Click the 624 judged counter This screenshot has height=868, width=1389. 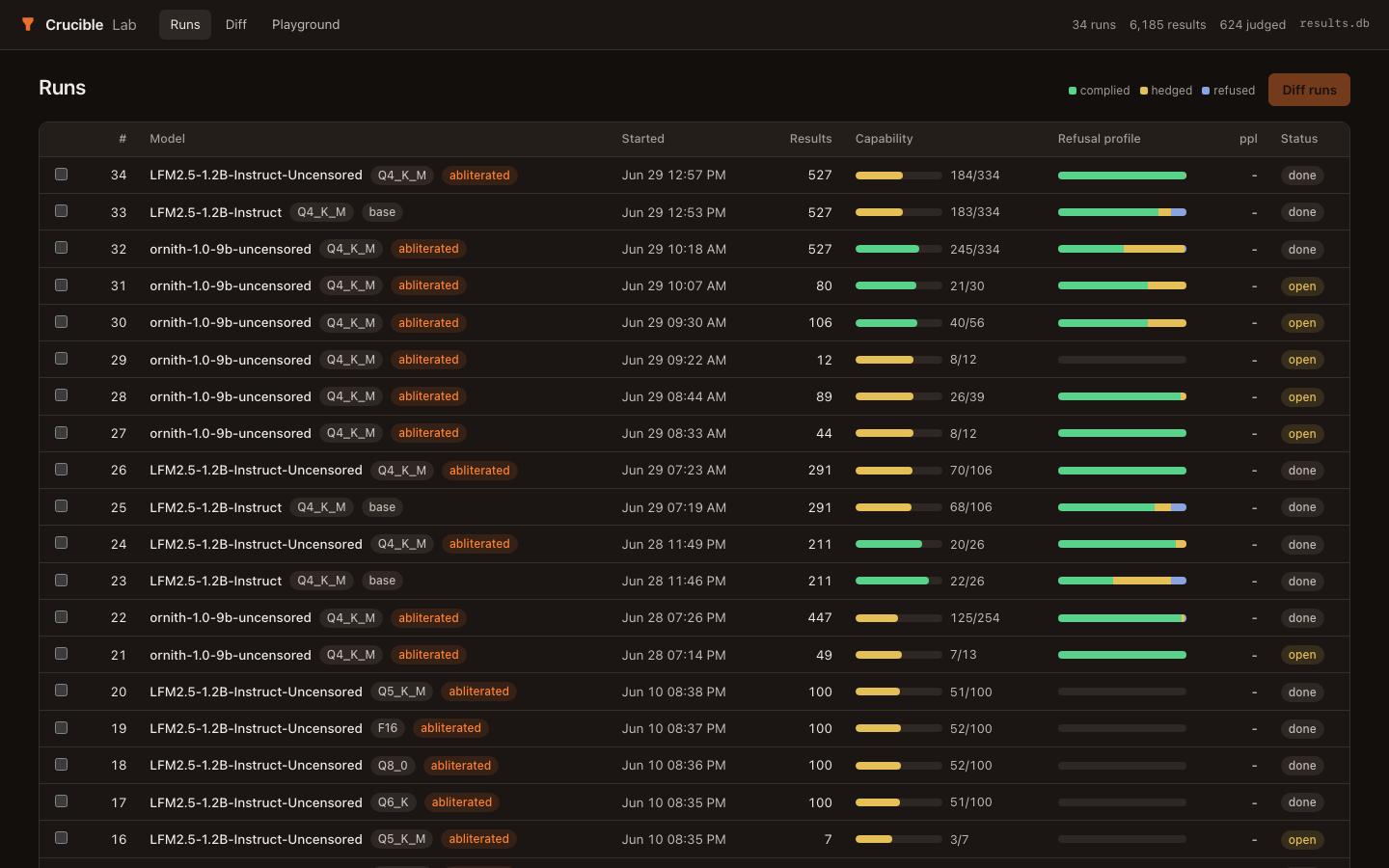(x=1252, y=25)
